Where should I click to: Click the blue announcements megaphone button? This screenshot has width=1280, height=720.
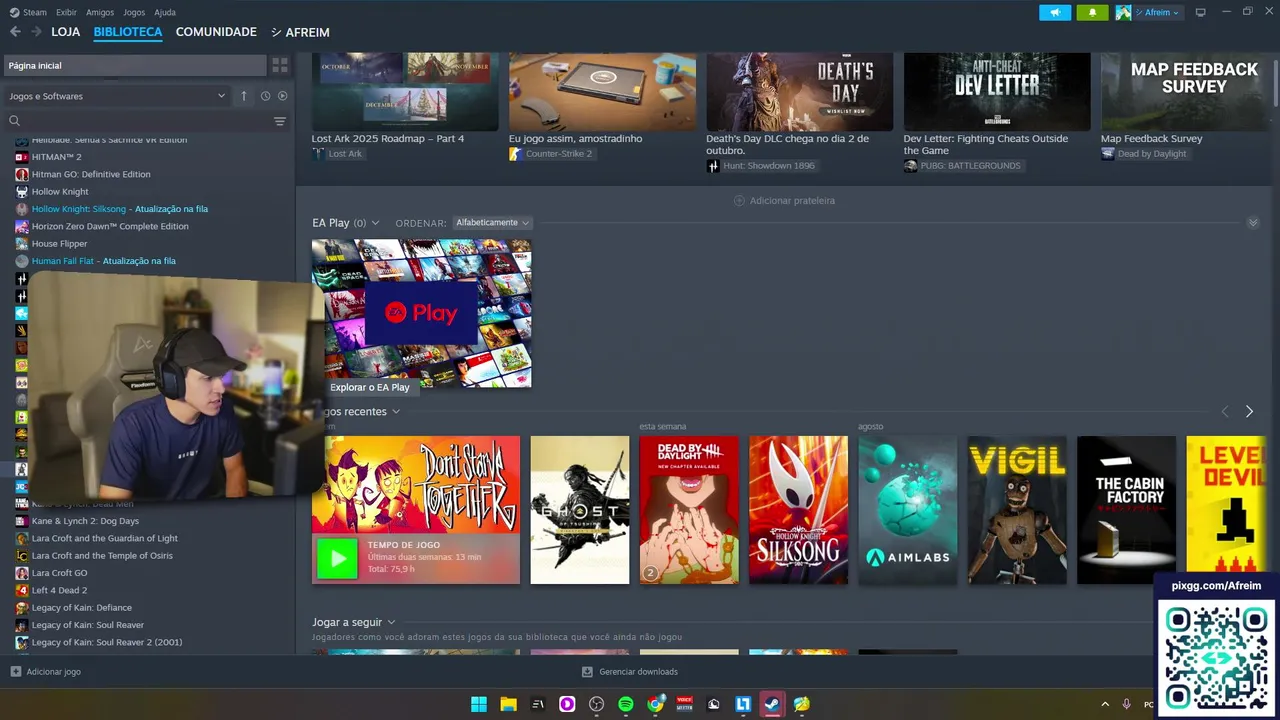1055,12
